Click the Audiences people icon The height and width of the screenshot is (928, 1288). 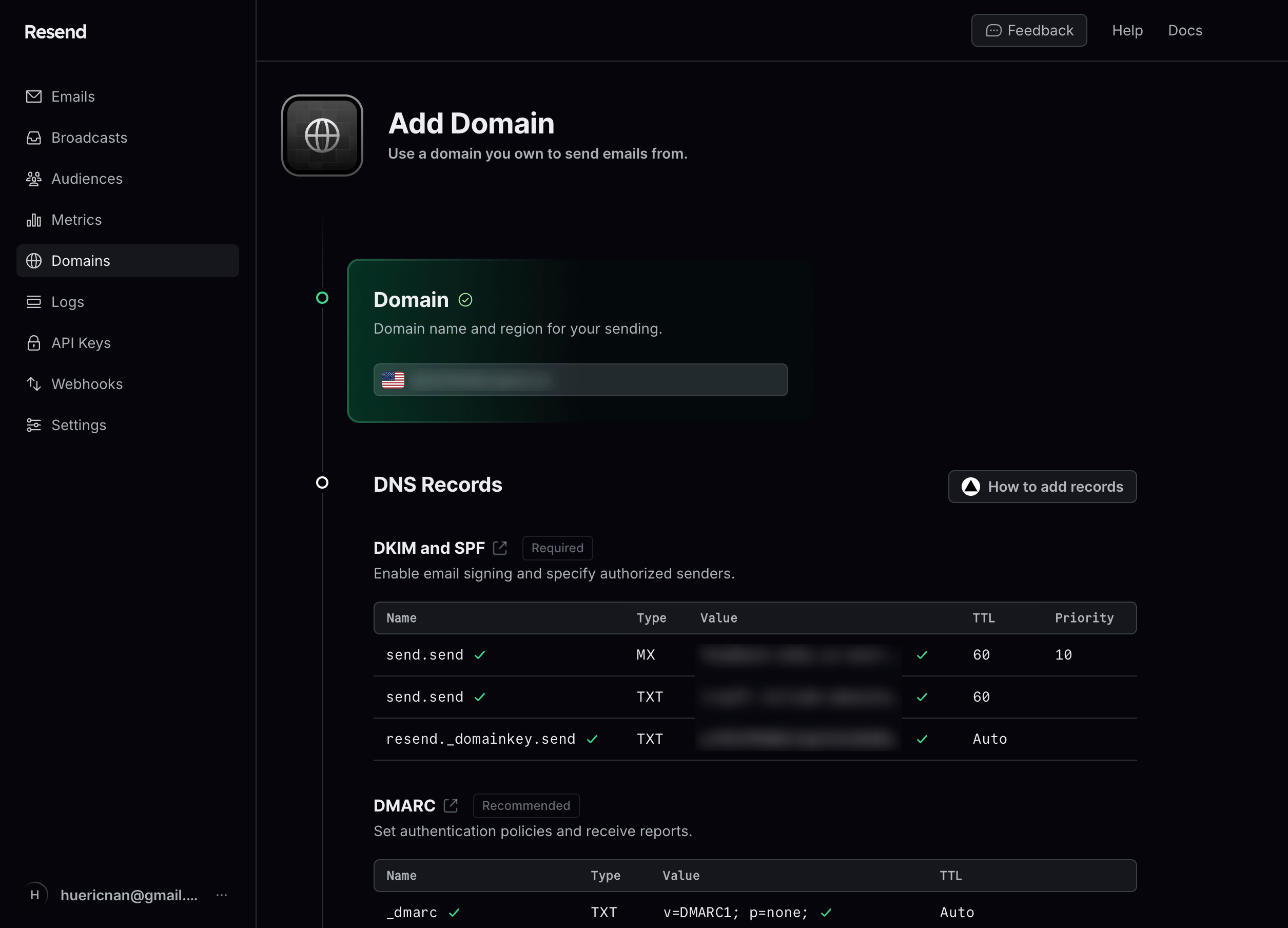click(34, 179)
